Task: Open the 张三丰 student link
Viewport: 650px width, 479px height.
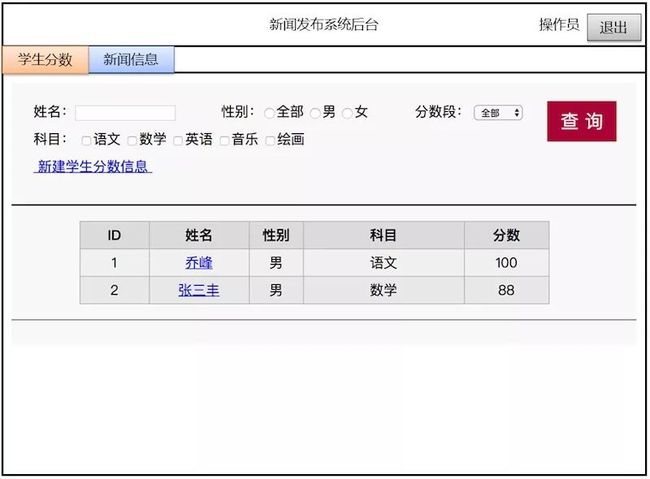Action: coord(199,290)
